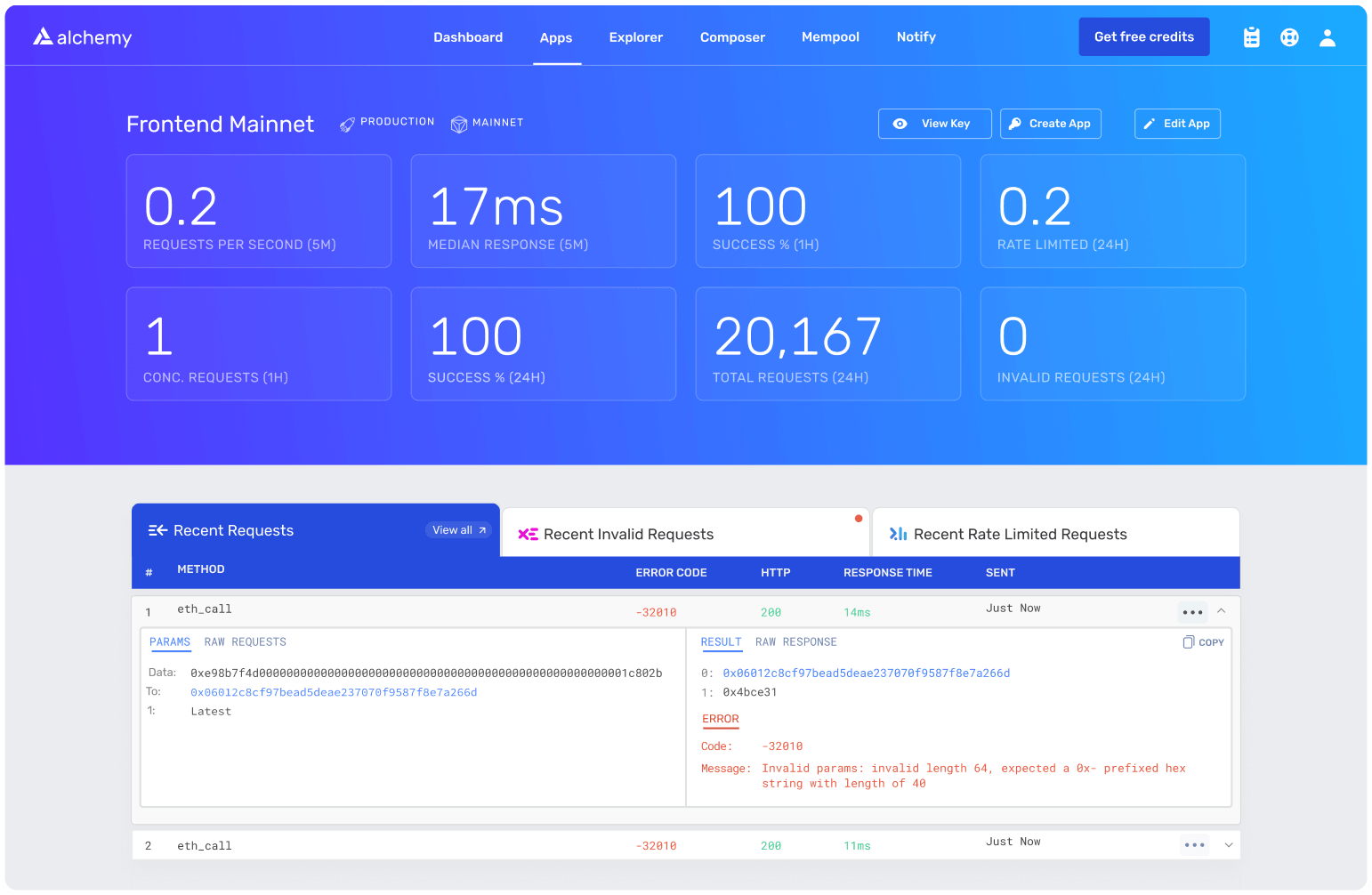The image size is (1372, 895).
Task: Click the 14ms response time
Action: [x=857, y=613]
